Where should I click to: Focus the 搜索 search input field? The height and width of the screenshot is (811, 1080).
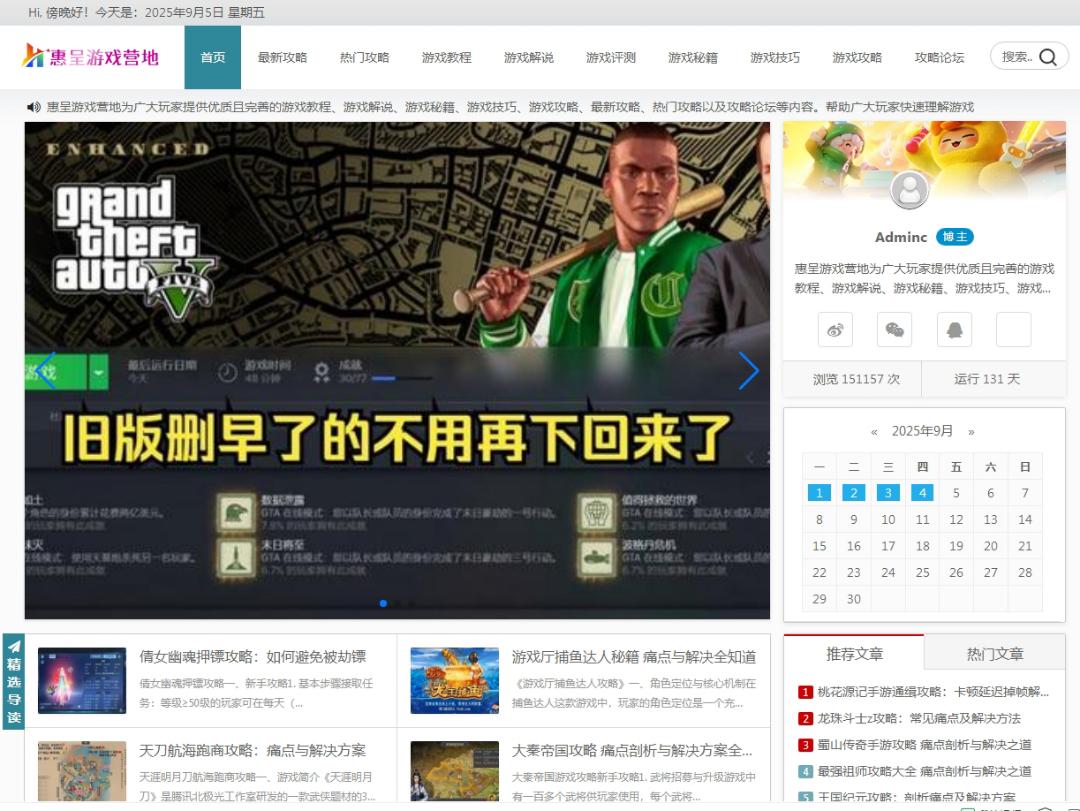tap(1017, 57)
